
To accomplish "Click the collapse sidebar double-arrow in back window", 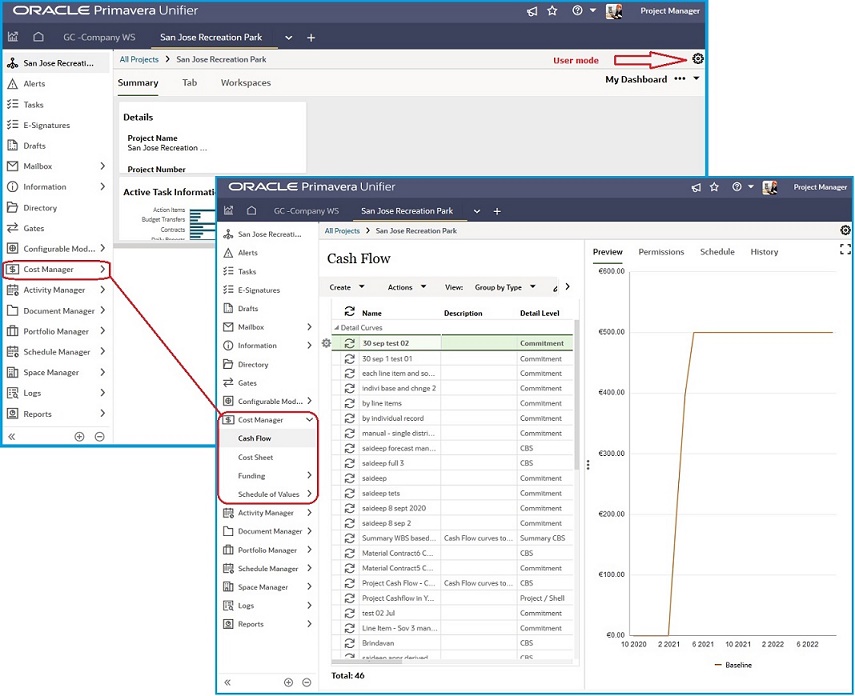I will [11, 436].
